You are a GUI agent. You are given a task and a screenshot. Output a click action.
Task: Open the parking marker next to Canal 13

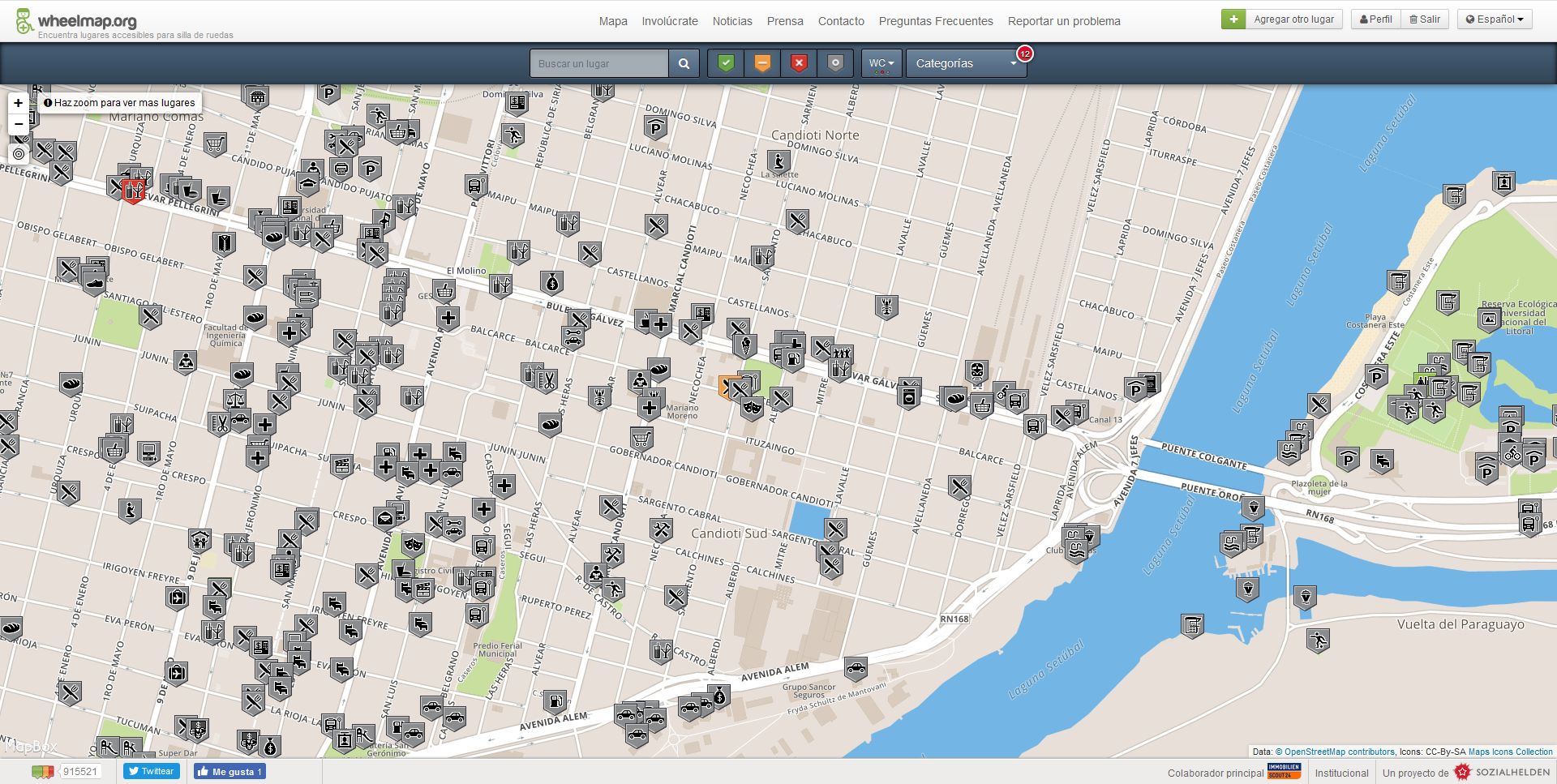[1135, 390]
